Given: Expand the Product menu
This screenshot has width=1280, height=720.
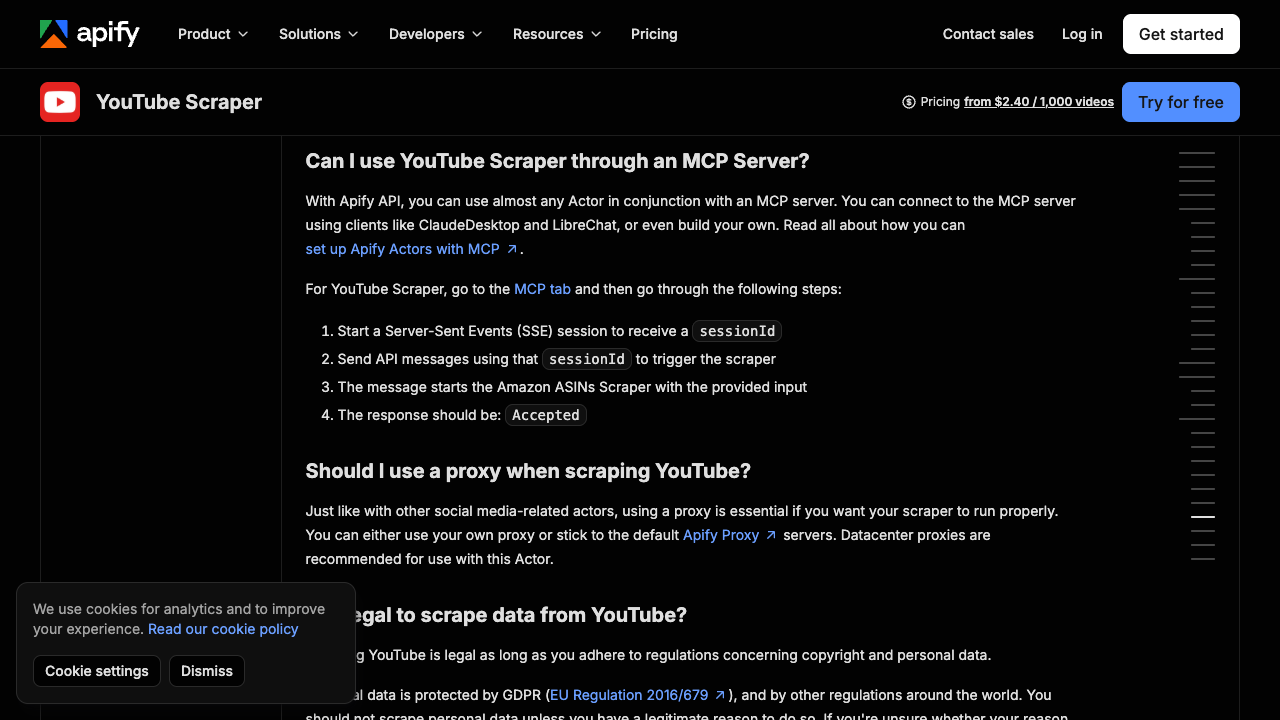Looking at the screenshot, I should [x=213, y=34].
